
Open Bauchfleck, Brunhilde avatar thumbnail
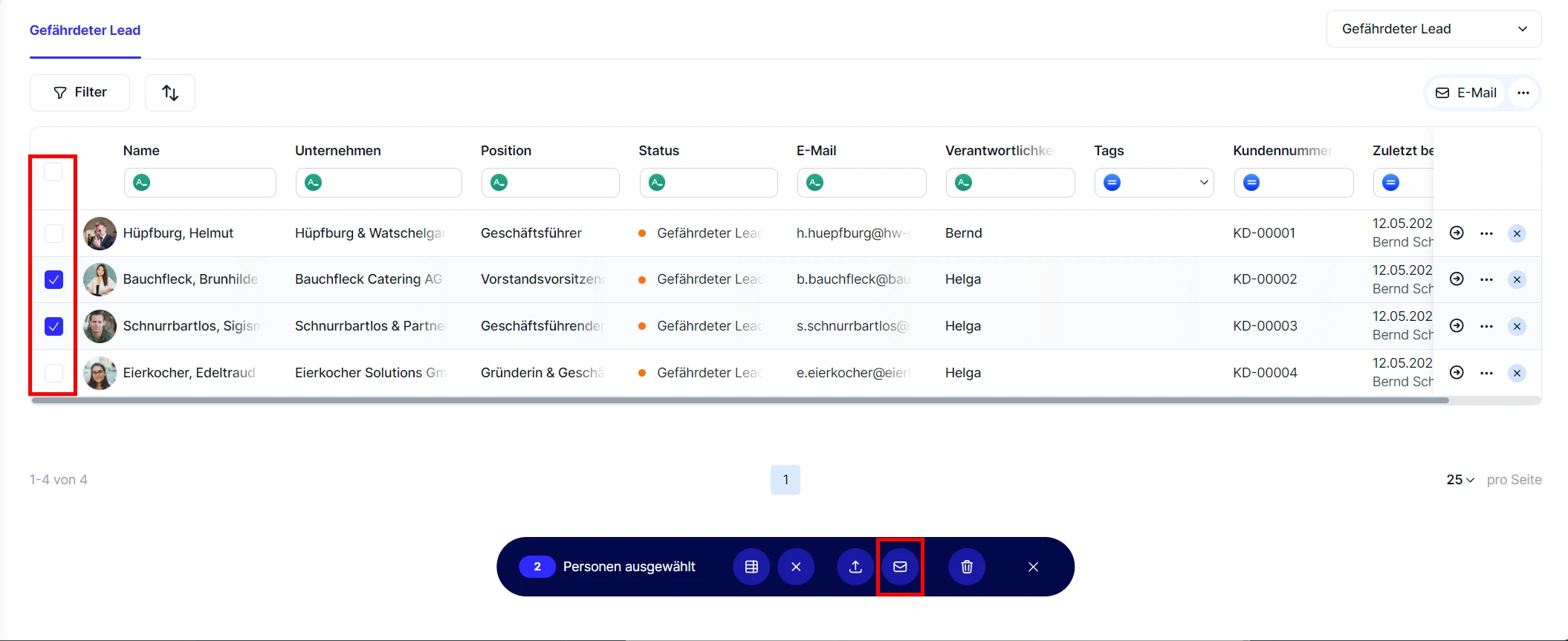point(100,279)
